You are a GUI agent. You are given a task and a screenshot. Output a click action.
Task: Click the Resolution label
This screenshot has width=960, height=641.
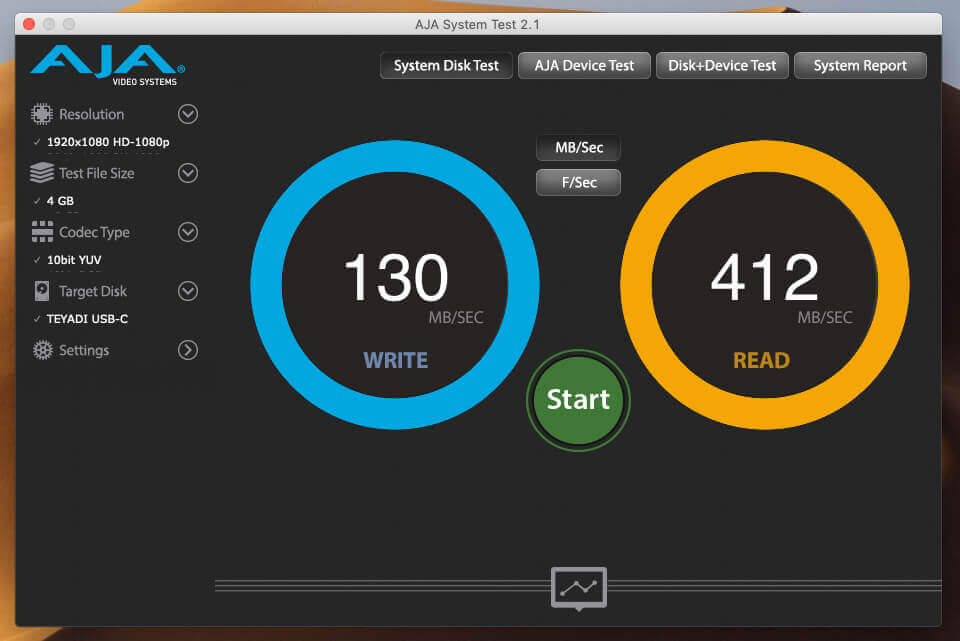coord(91,114)
